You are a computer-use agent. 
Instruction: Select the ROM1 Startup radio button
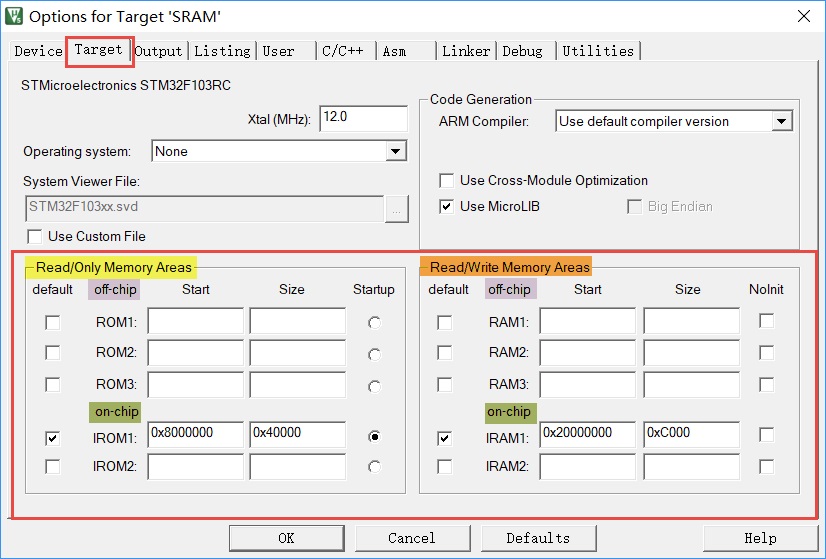(375, 322)
